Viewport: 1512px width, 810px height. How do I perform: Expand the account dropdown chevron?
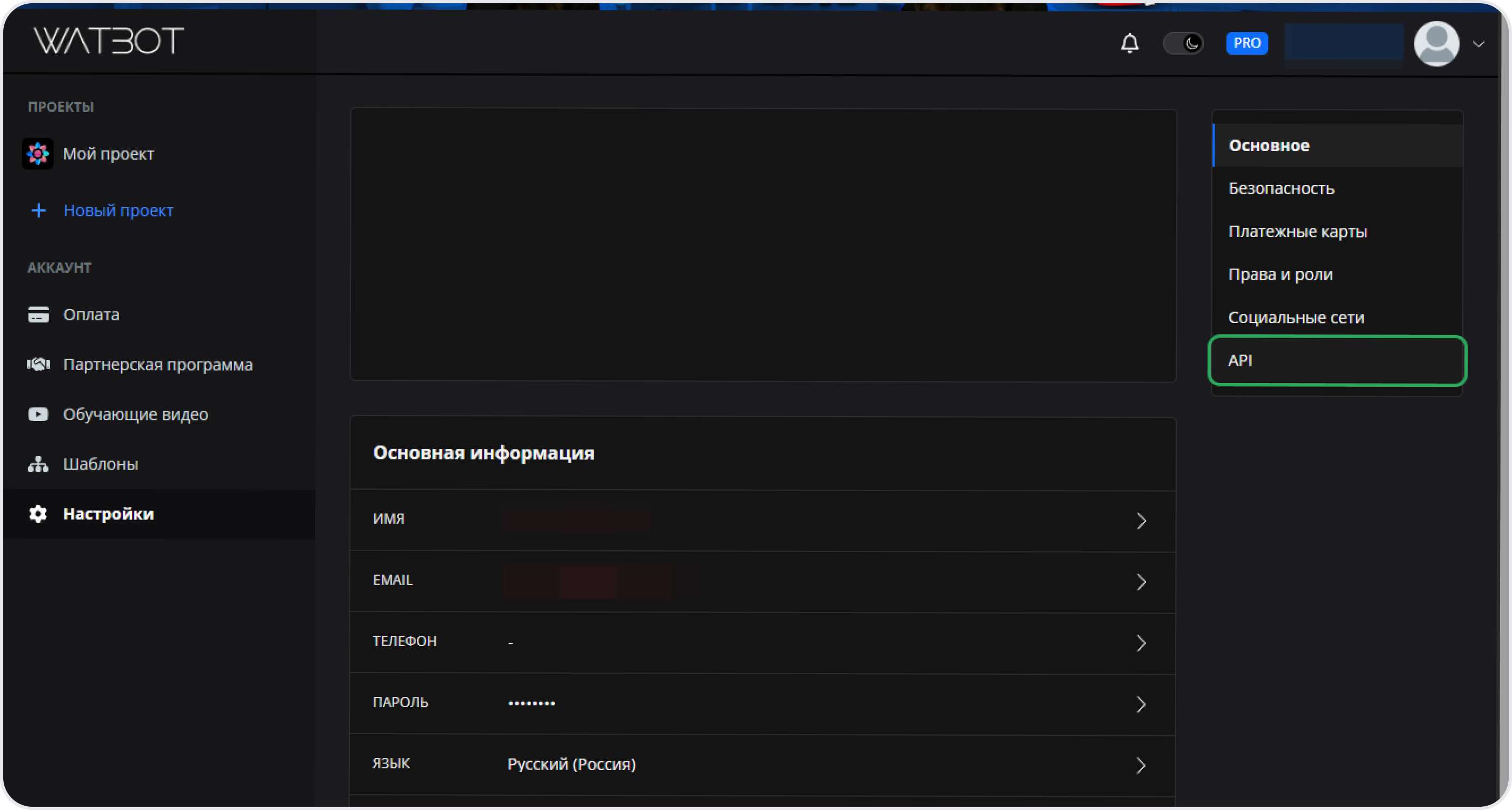[1478, 44]
